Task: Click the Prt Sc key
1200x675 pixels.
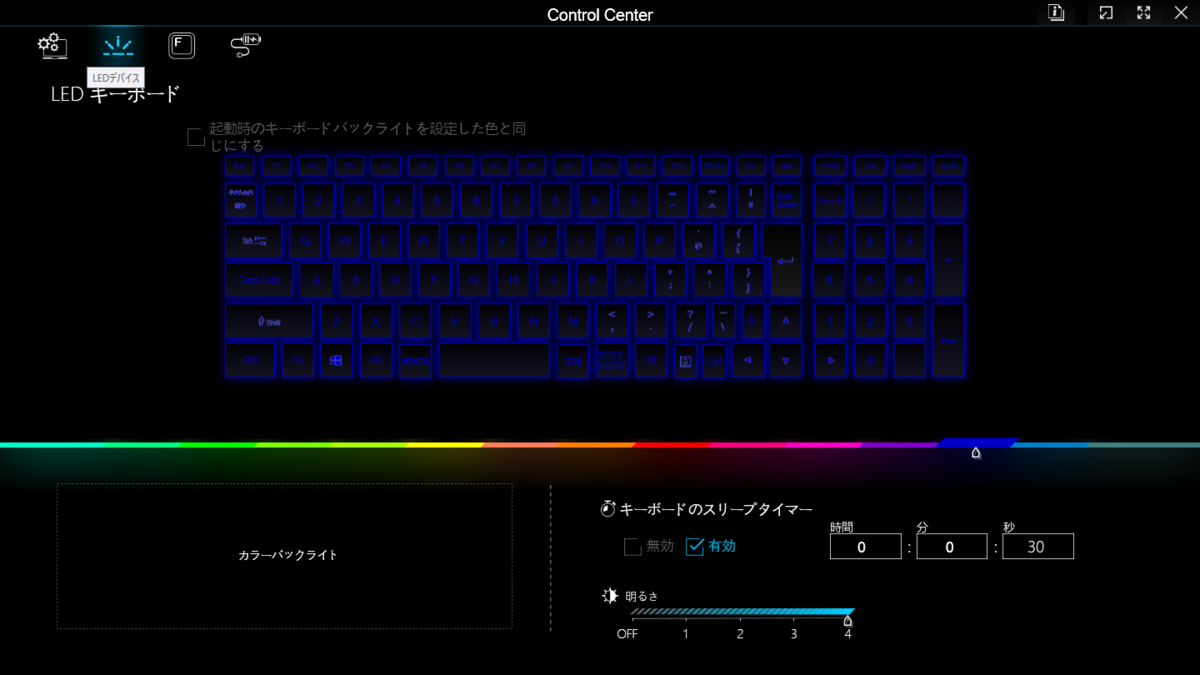Action: click(x=714, y=165)
